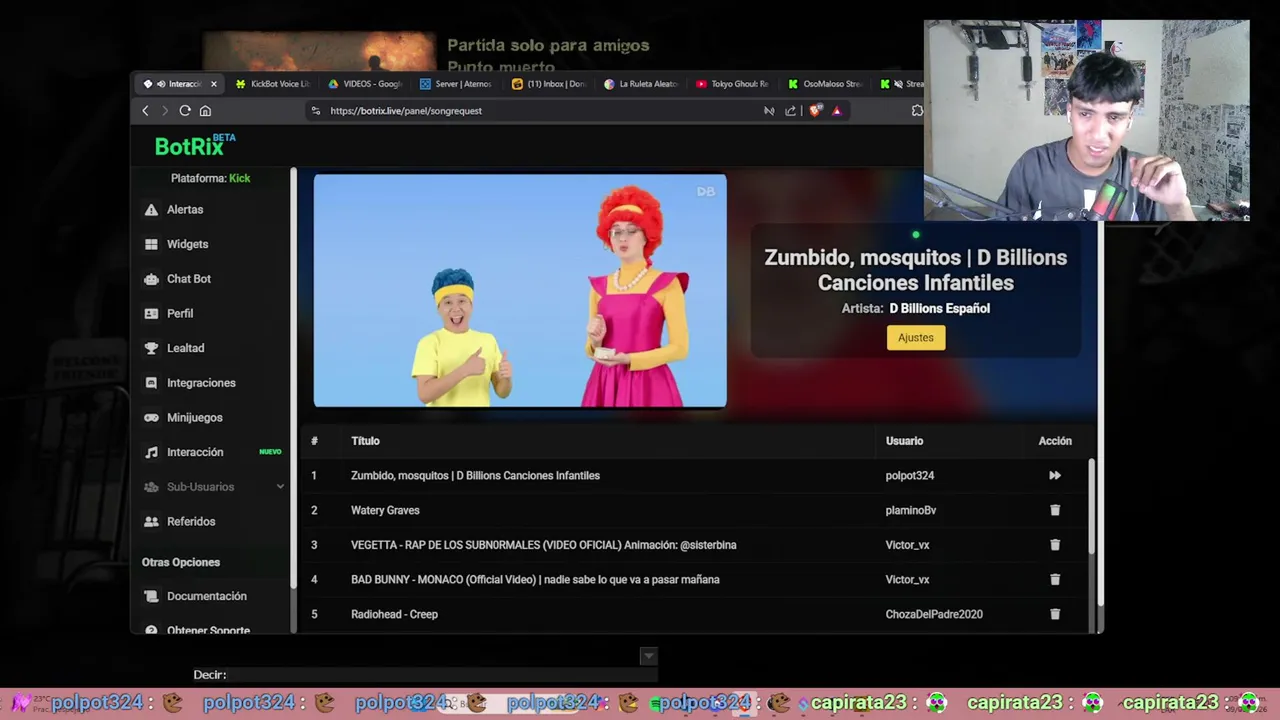Click the Brave shields icon
Viewport: 1280px width, 720px height.
(x=816, y=111)
